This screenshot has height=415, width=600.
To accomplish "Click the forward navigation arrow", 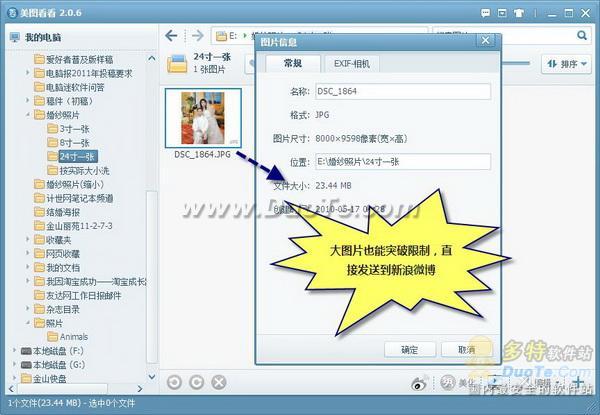I will click(x=198, y=35).
